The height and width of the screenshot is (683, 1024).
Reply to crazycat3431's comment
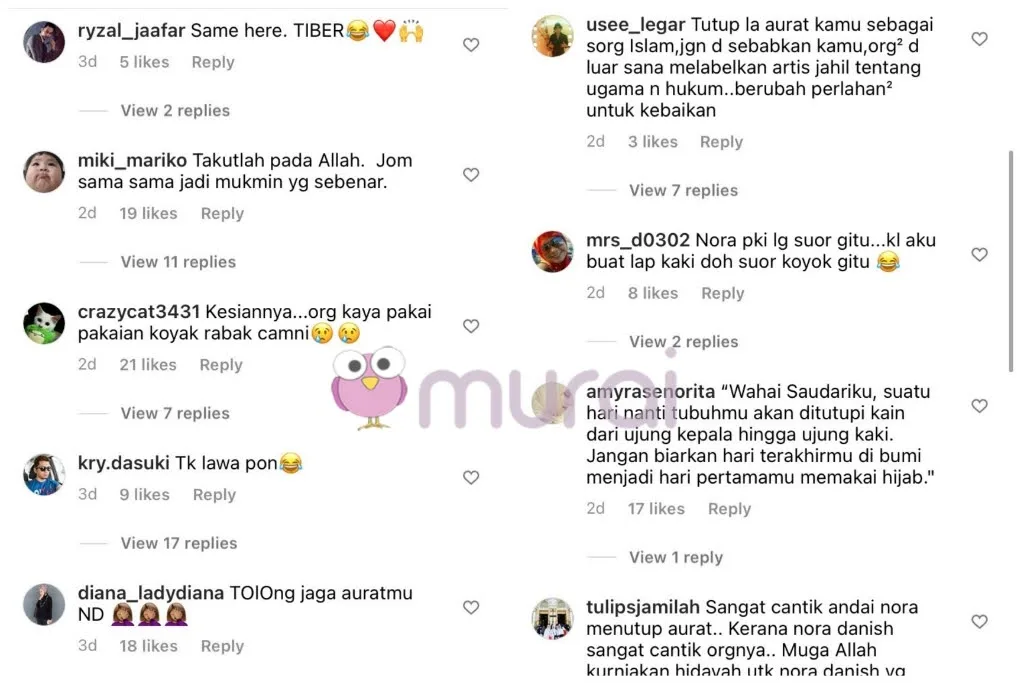[x=221, y=365]
